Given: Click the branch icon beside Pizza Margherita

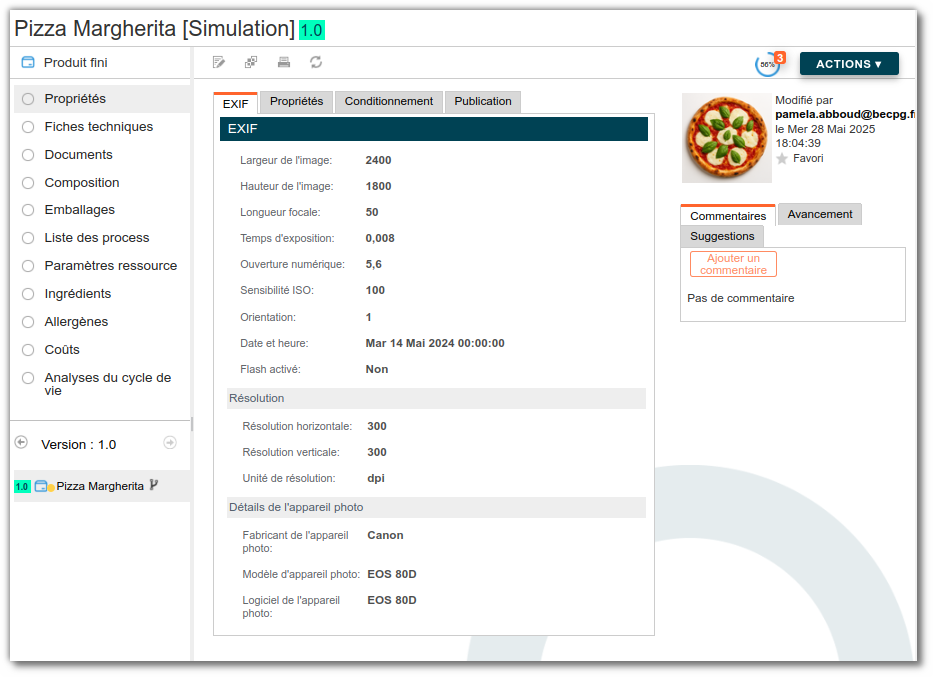Looking at the screenshot, I should pyautogui.click(x=154, y=485).
